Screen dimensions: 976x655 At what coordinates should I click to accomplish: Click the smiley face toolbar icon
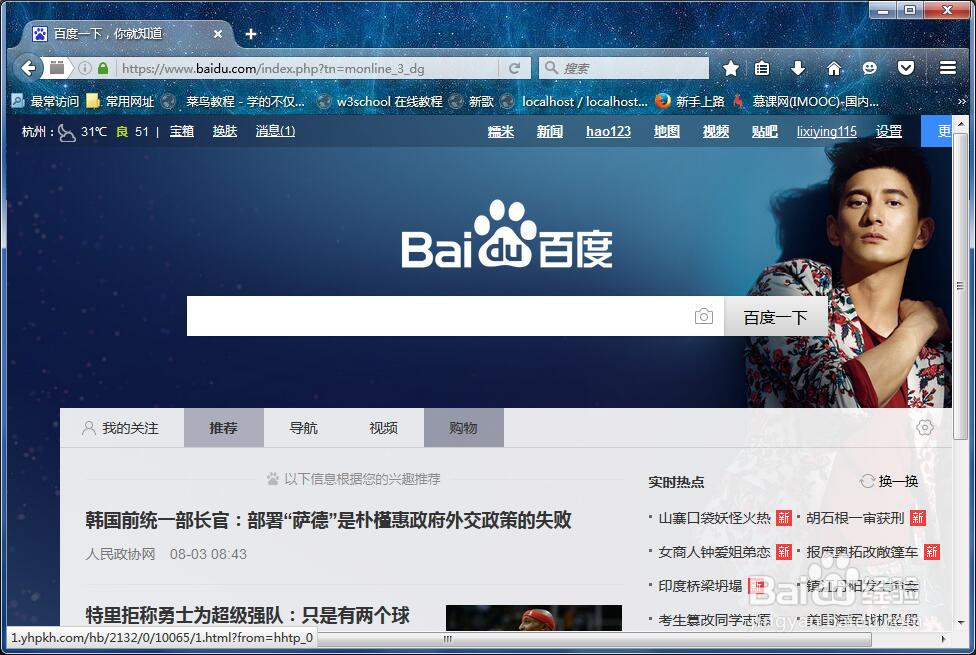pos(870,68)
